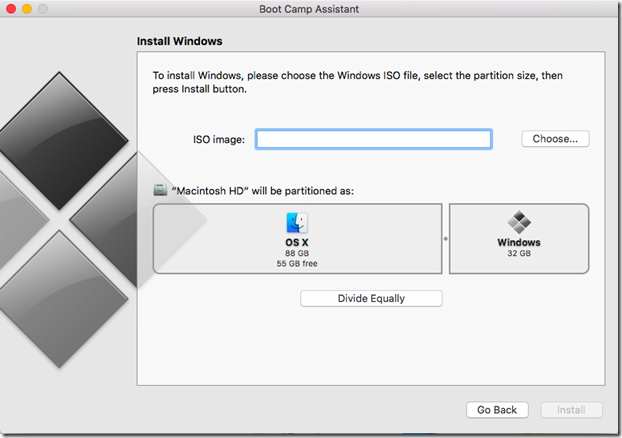Click the 'OS X' partition label
This screenshot has width=622, height=438.
(297, 242)
